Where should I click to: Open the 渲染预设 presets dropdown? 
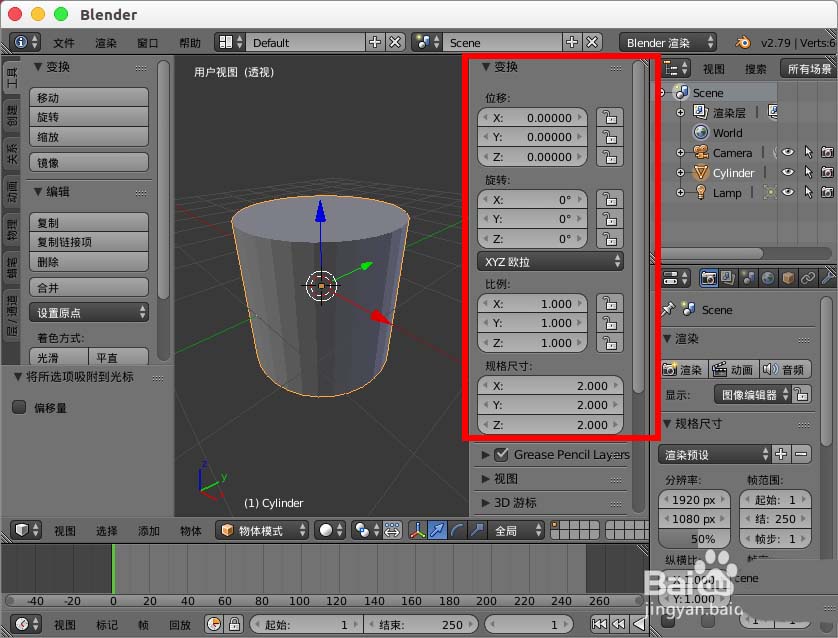(x=715, y=454)
